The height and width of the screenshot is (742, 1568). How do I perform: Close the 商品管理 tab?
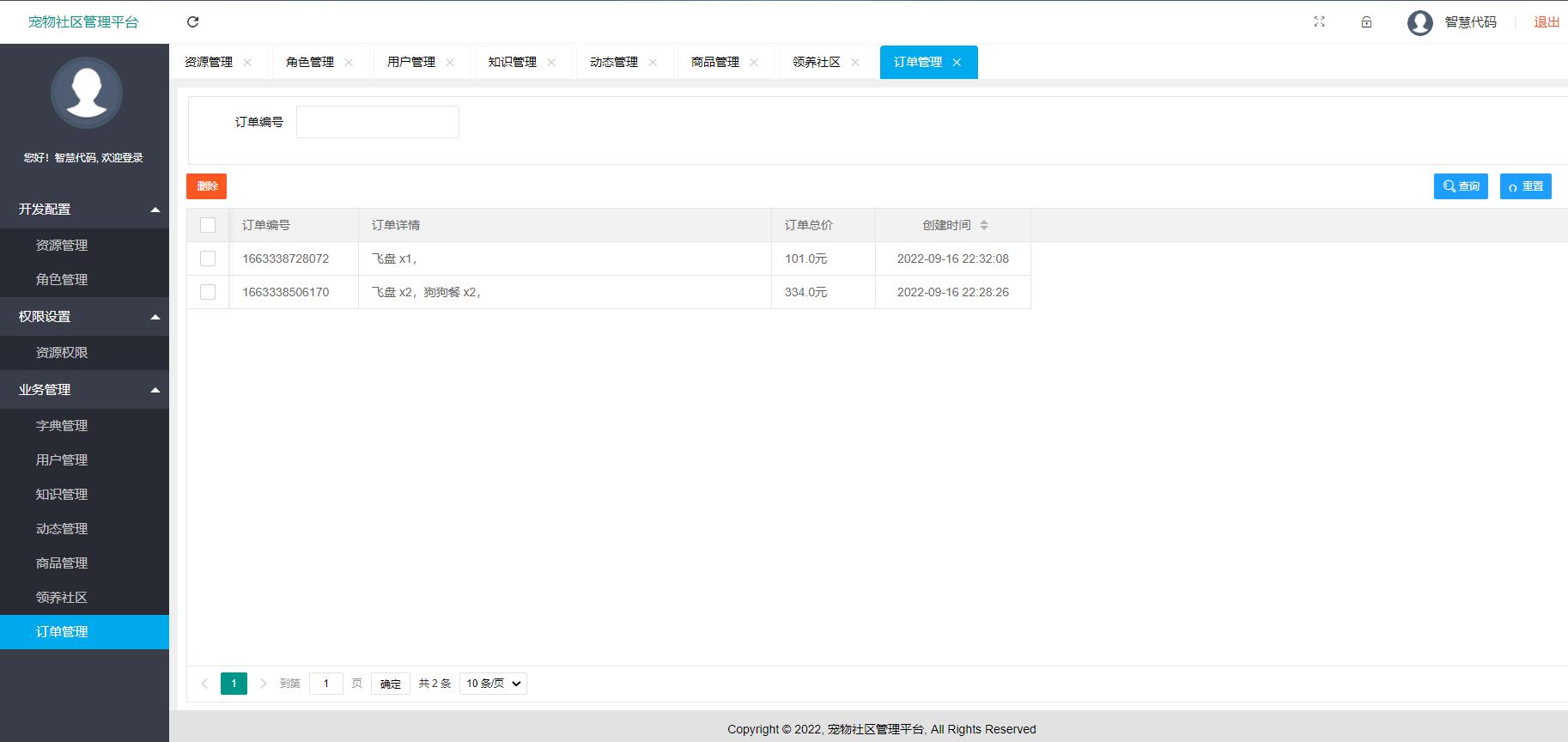[x=754, y=62]
